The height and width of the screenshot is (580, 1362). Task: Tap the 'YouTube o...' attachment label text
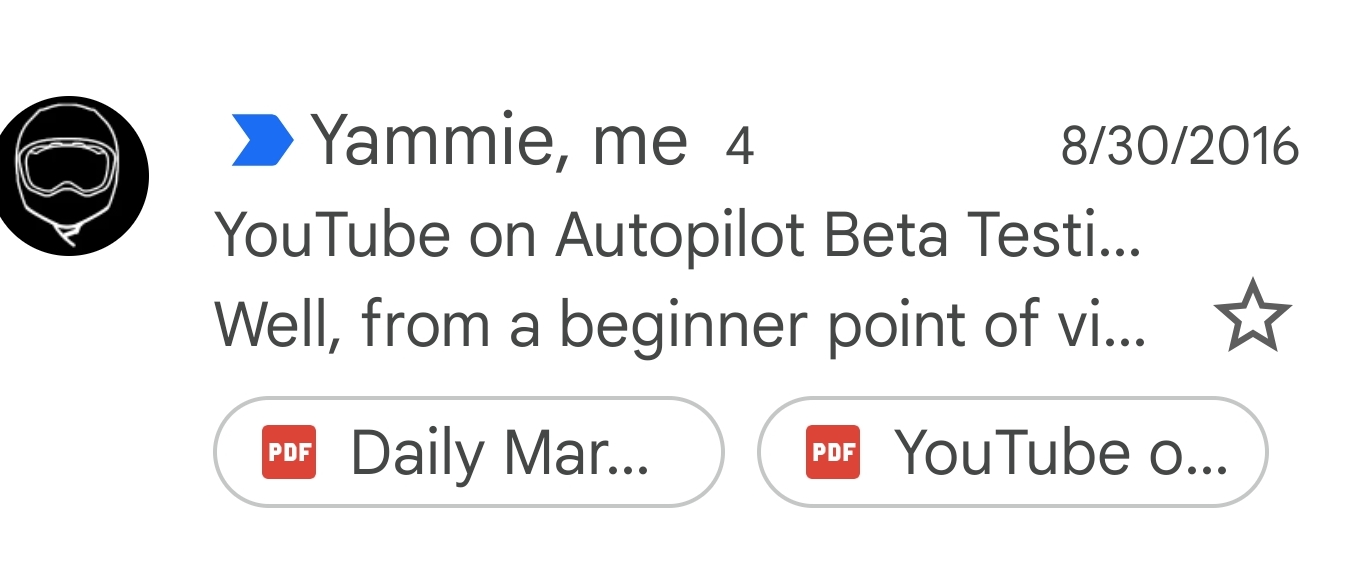(x=1060, y=453)
